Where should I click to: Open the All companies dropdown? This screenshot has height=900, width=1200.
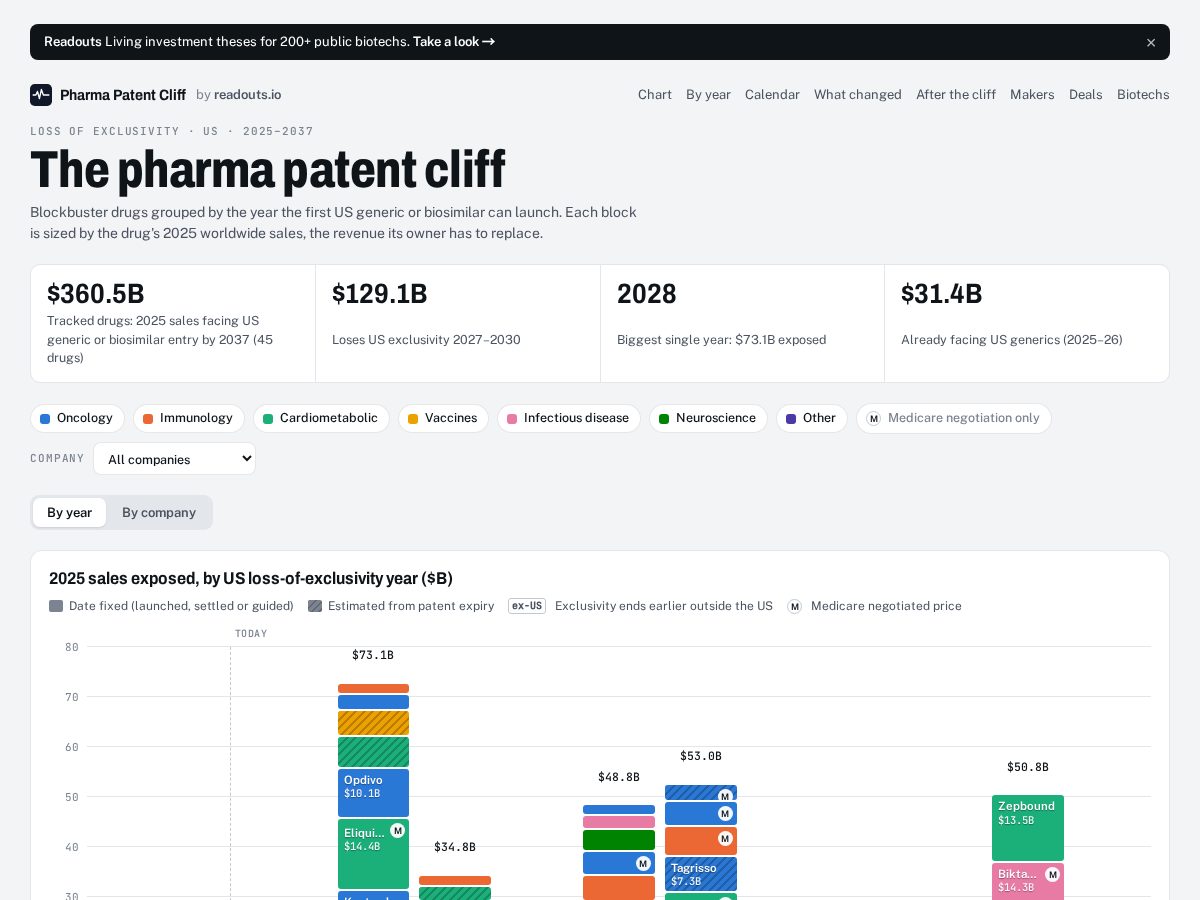click(x=174, y=459)
